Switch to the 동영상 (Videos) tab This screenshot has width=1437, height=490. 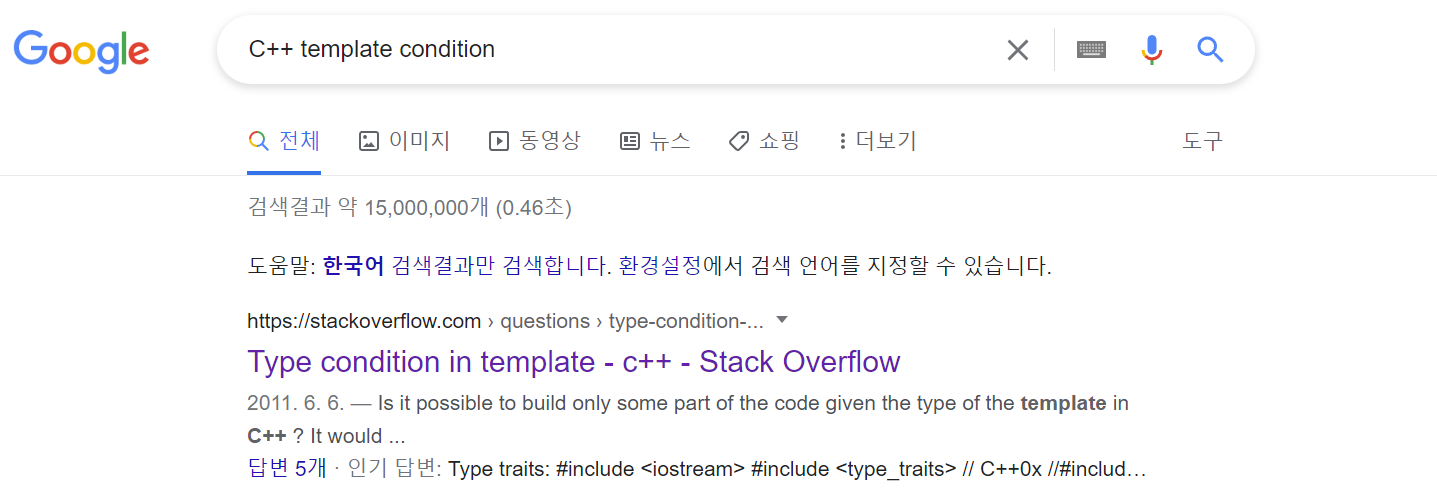tap(534, 141)
